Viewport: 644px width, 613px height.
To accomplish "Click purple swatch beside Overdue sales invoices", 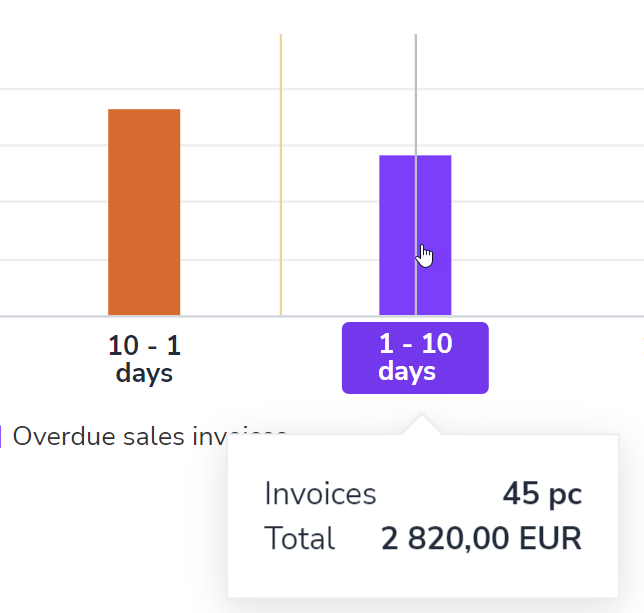I will (x=1, y=436).
